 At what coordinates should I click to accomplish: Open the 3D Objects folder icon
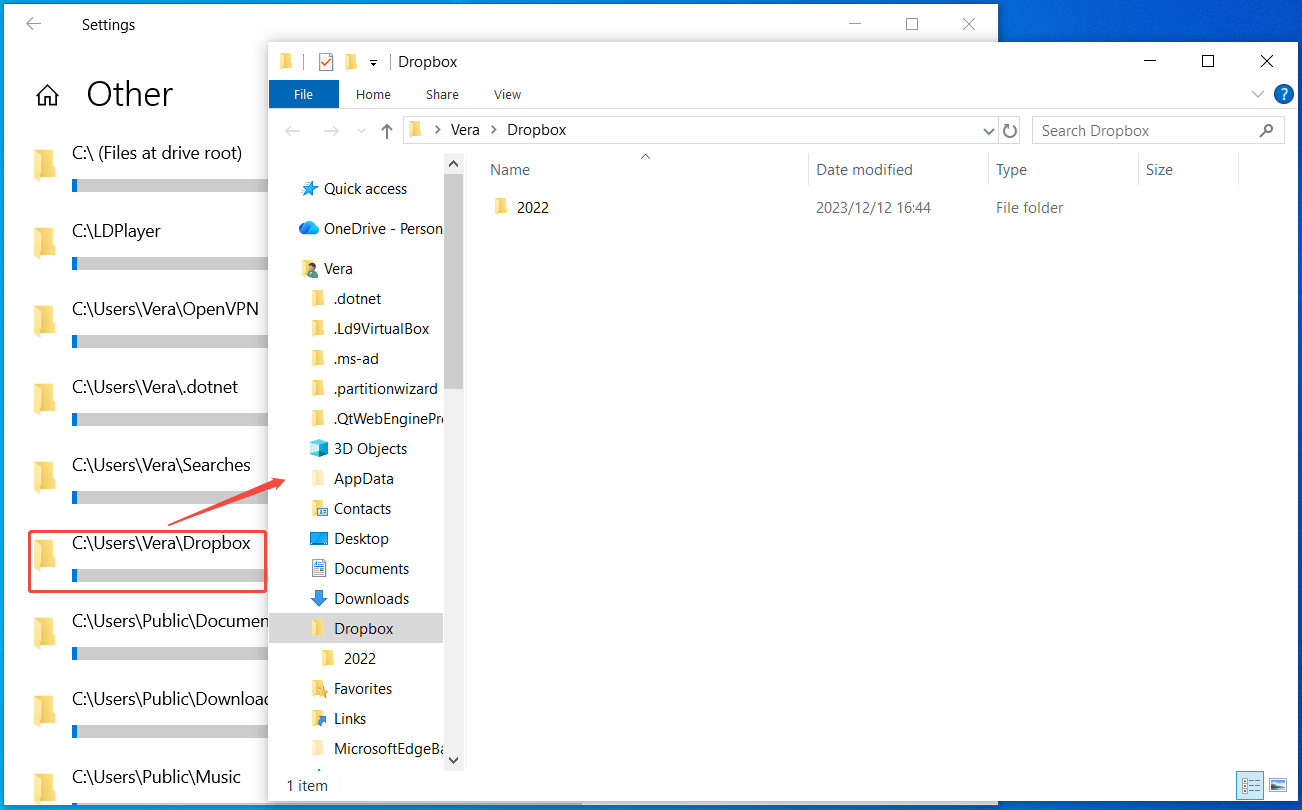(319, 448)
